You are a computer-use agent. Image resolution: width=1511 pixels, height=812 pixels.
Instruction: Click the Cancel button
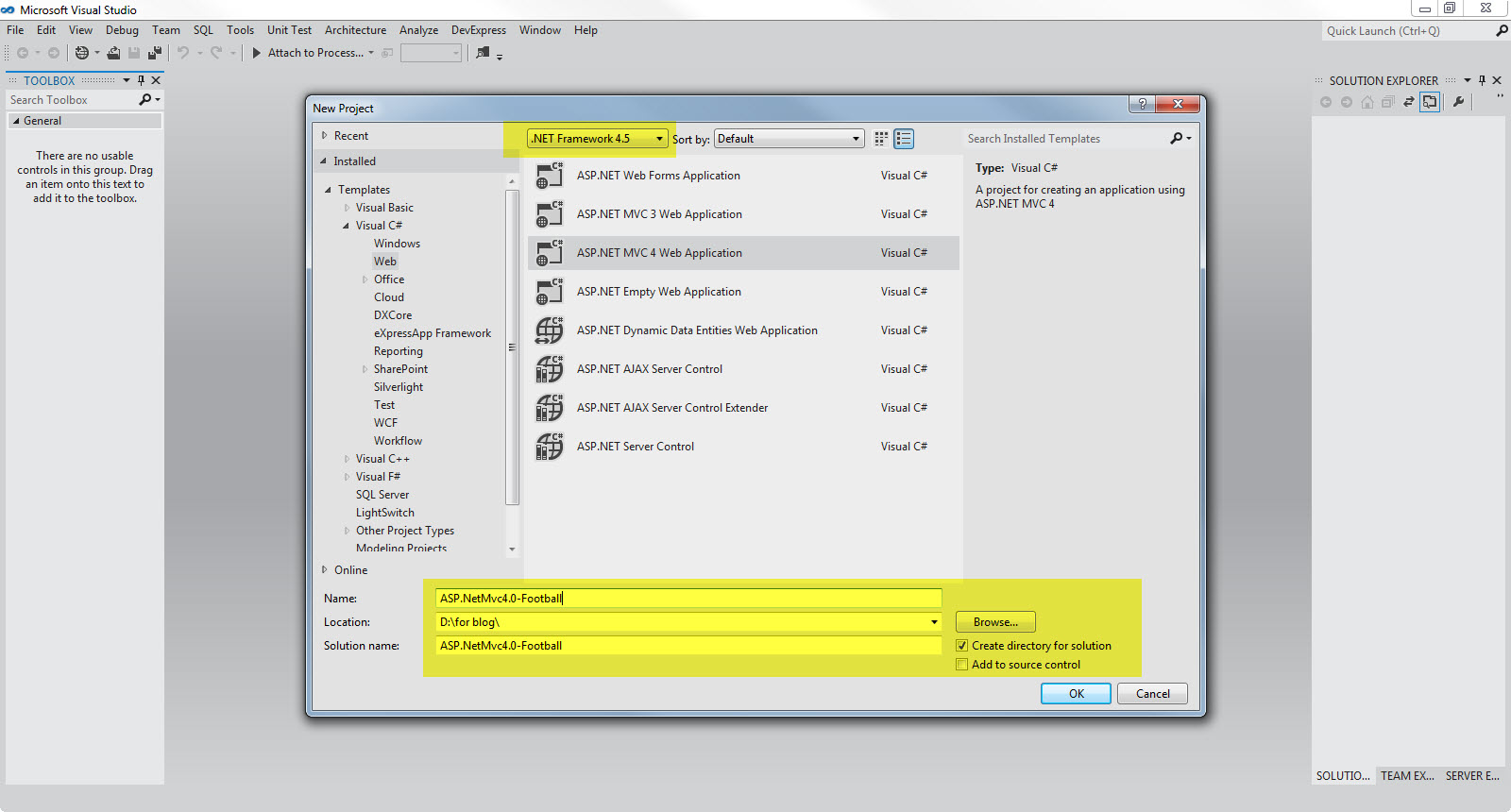pyautogui.click(x=1152, y=694)
